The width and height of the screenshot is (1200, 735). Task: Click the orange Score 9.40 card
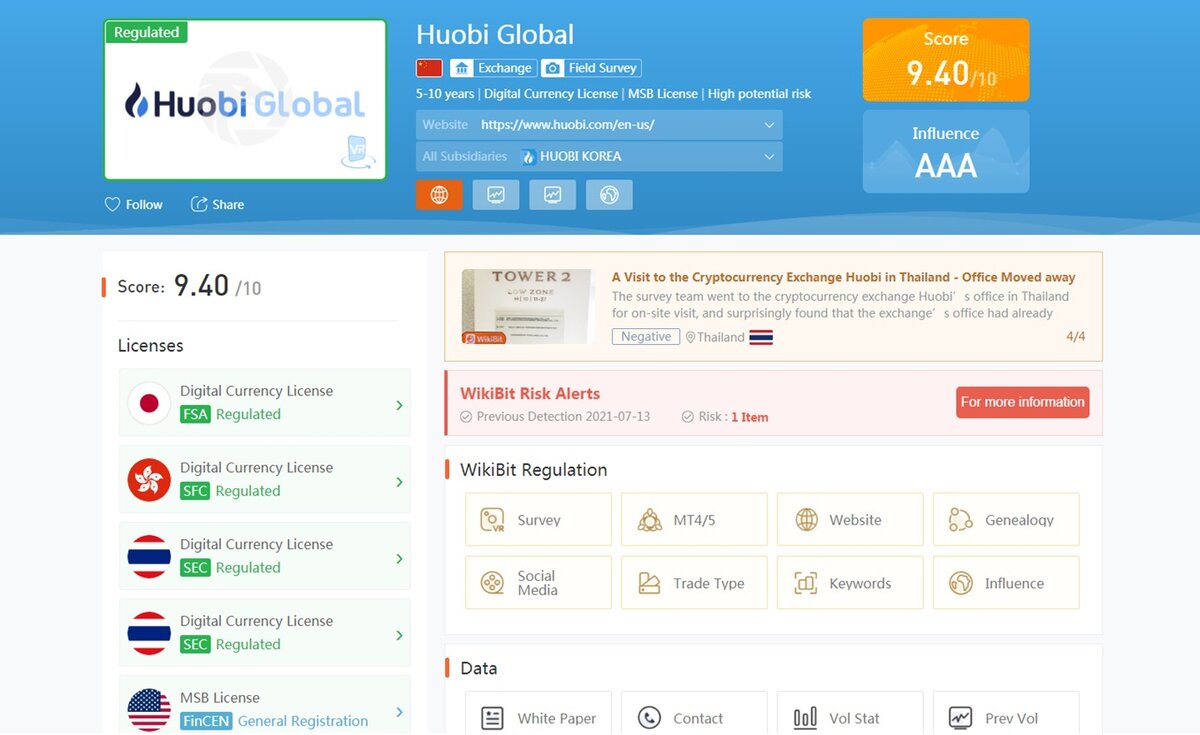pos(946,60)
